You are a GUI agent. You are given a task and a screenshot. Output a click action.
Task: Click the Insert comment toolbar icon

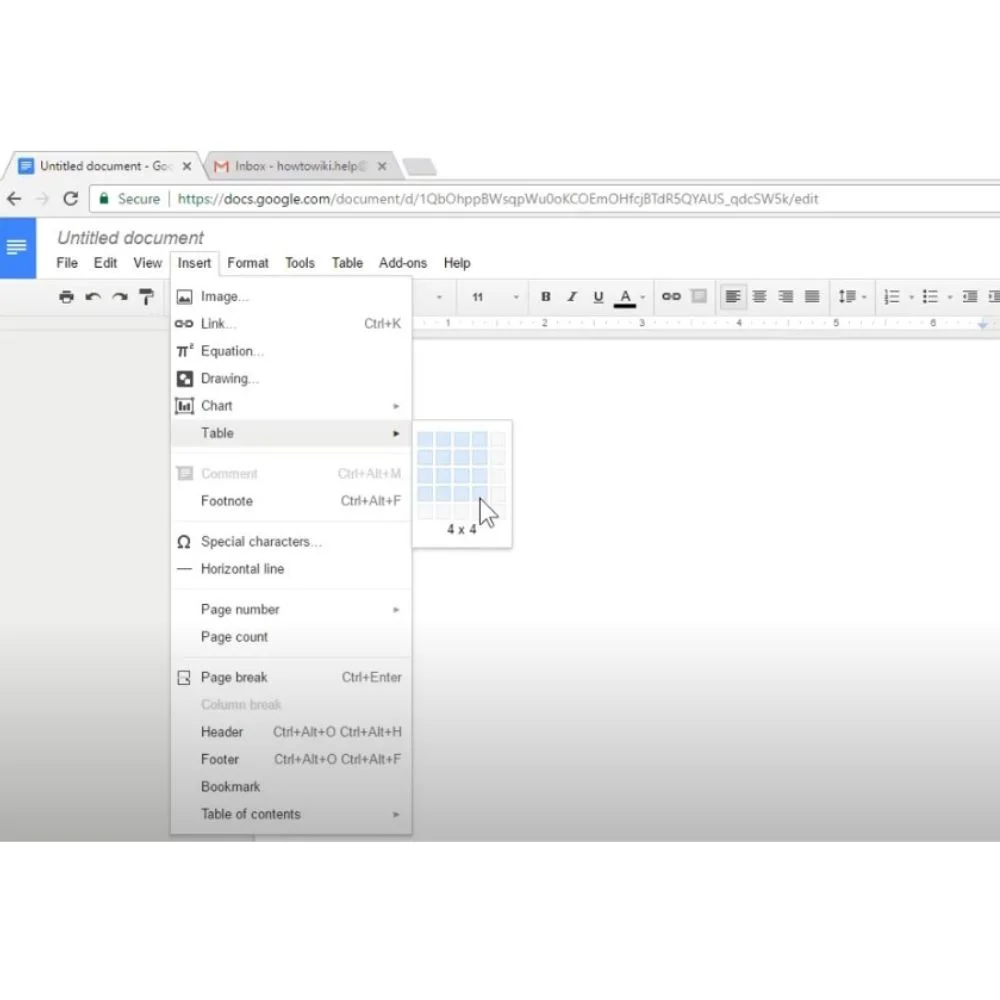(700, 297)
